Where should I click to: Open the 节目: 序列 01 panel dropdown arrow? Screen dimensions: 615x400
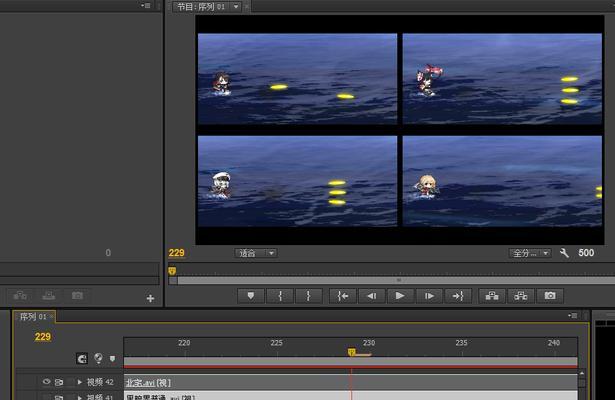(236, 7)
